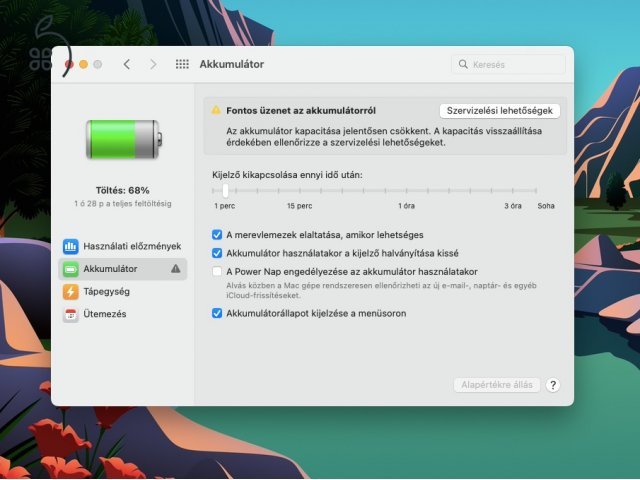Set display-off slider to 1 óra

click(x=406, y=191)
